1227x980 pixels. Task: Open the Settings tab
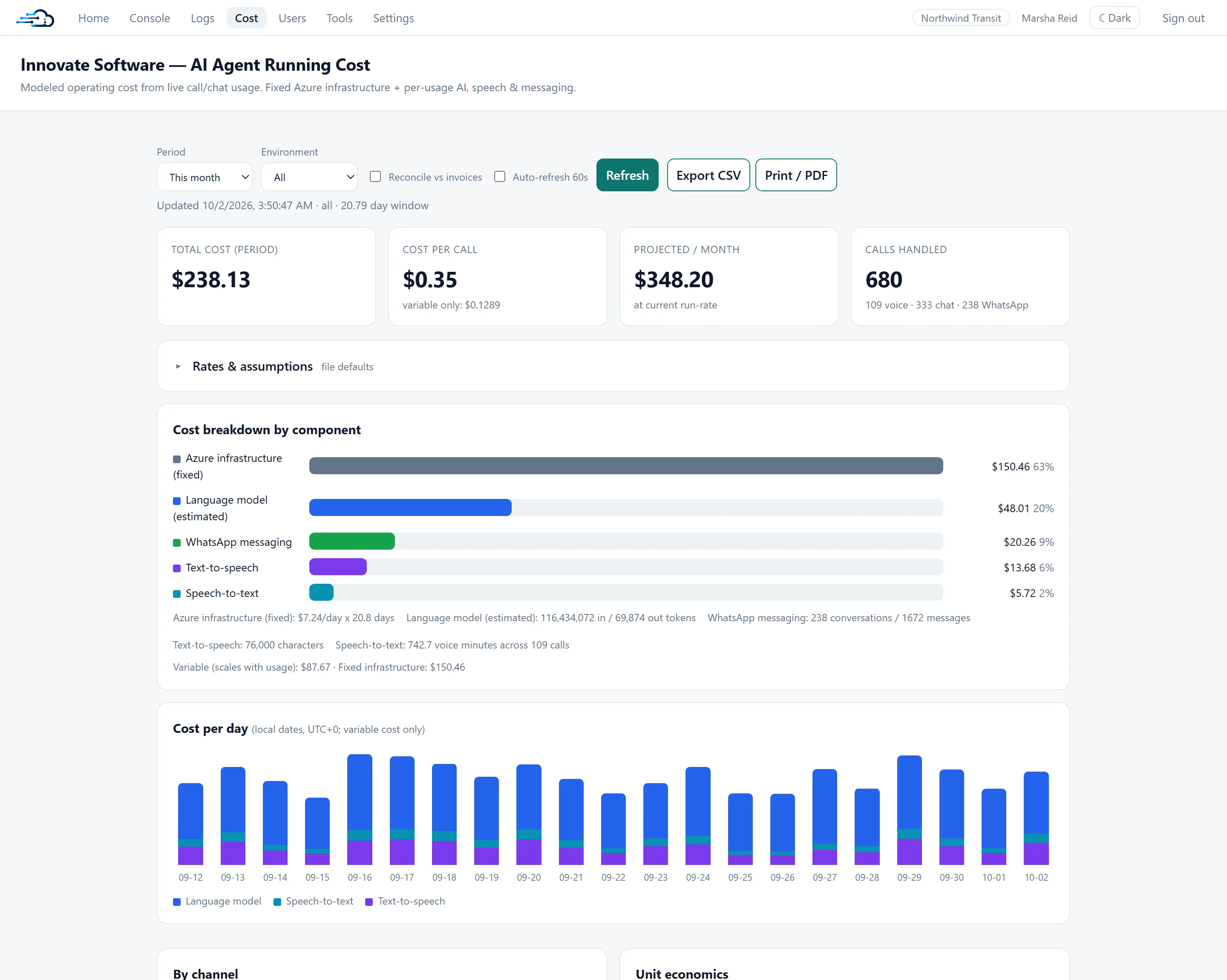(393, 18)
